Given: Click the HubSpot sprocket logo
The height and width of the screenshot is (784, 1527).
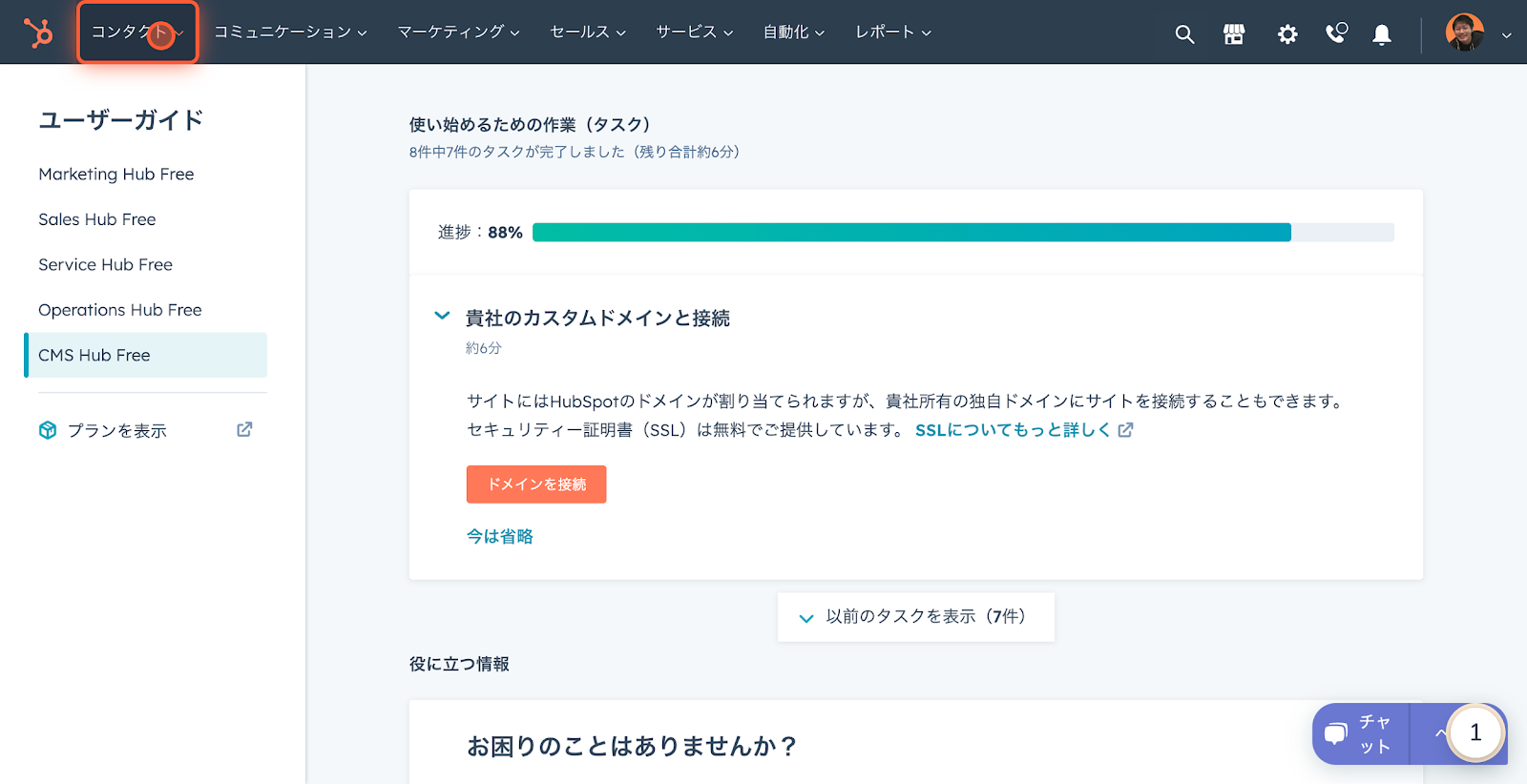Looking at the screenshot, I should pos(38,32).
